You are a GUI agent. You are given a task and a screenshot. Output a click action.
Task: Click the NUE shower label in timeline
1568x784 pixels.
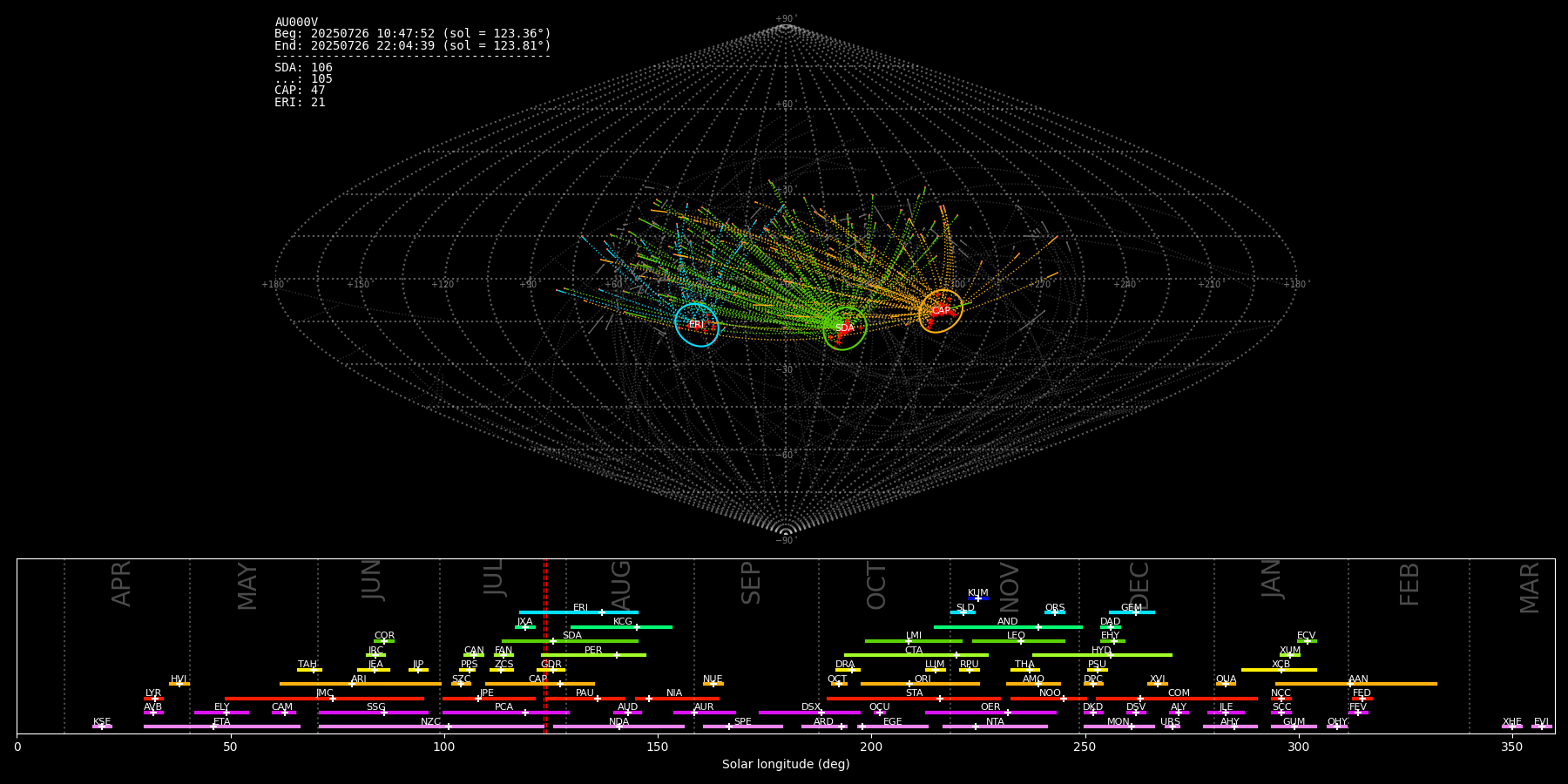[x=713, y=679]
